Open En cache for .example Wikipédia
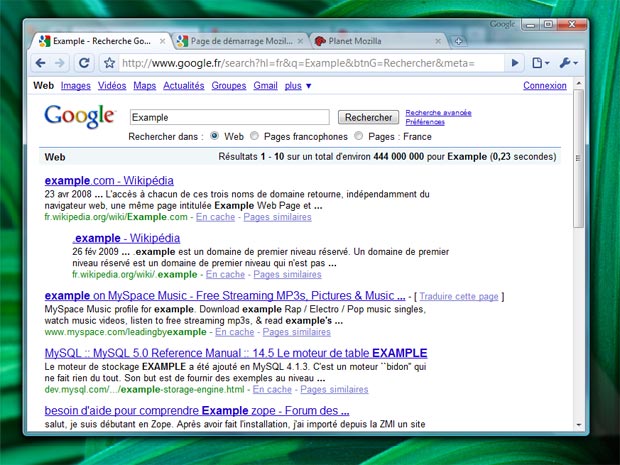The width and height of the screenshot is (620, 465). pos(225,274)
